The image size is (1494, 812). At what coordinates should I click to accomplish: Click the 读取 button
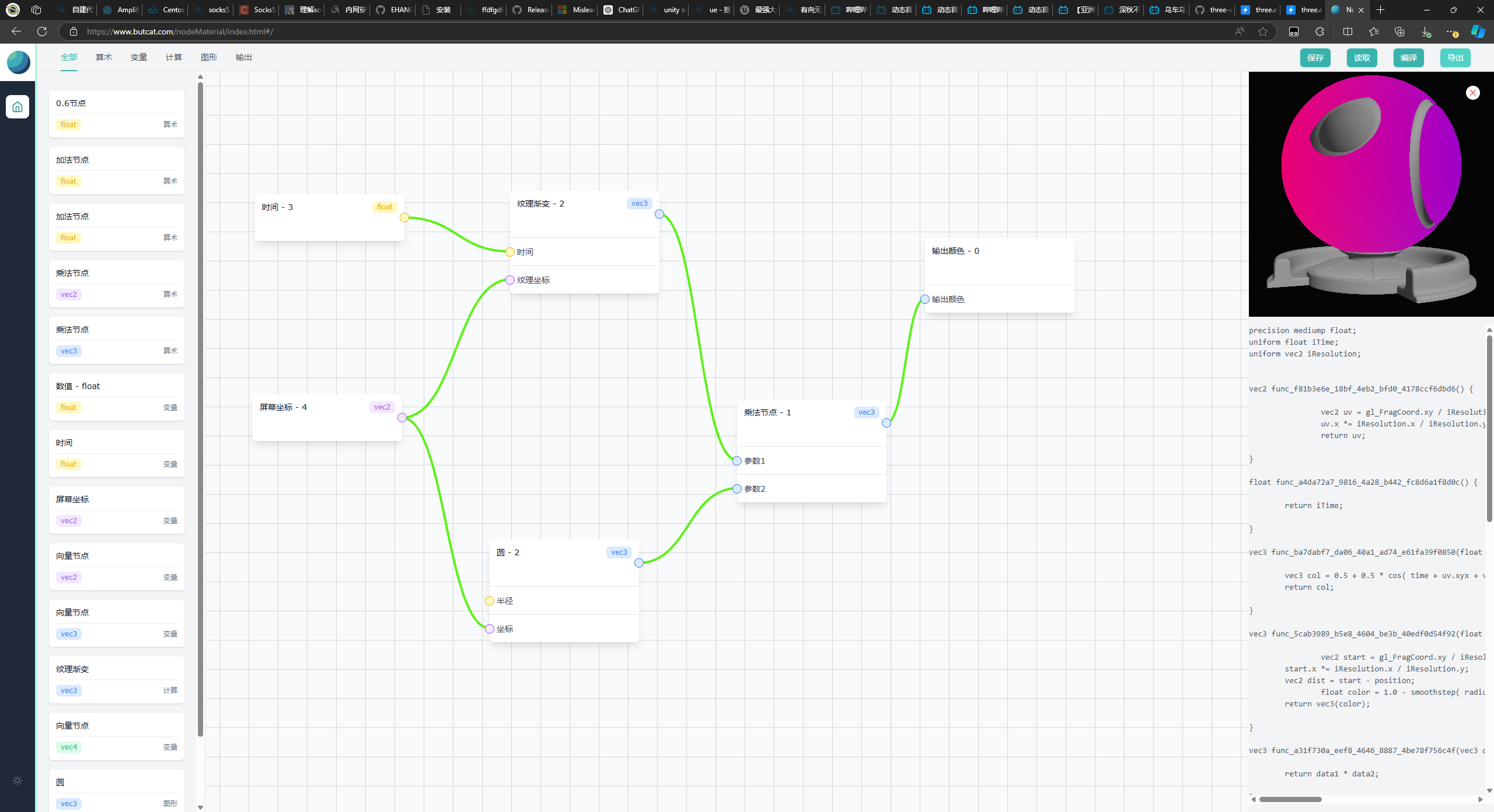coord(1362,58)
